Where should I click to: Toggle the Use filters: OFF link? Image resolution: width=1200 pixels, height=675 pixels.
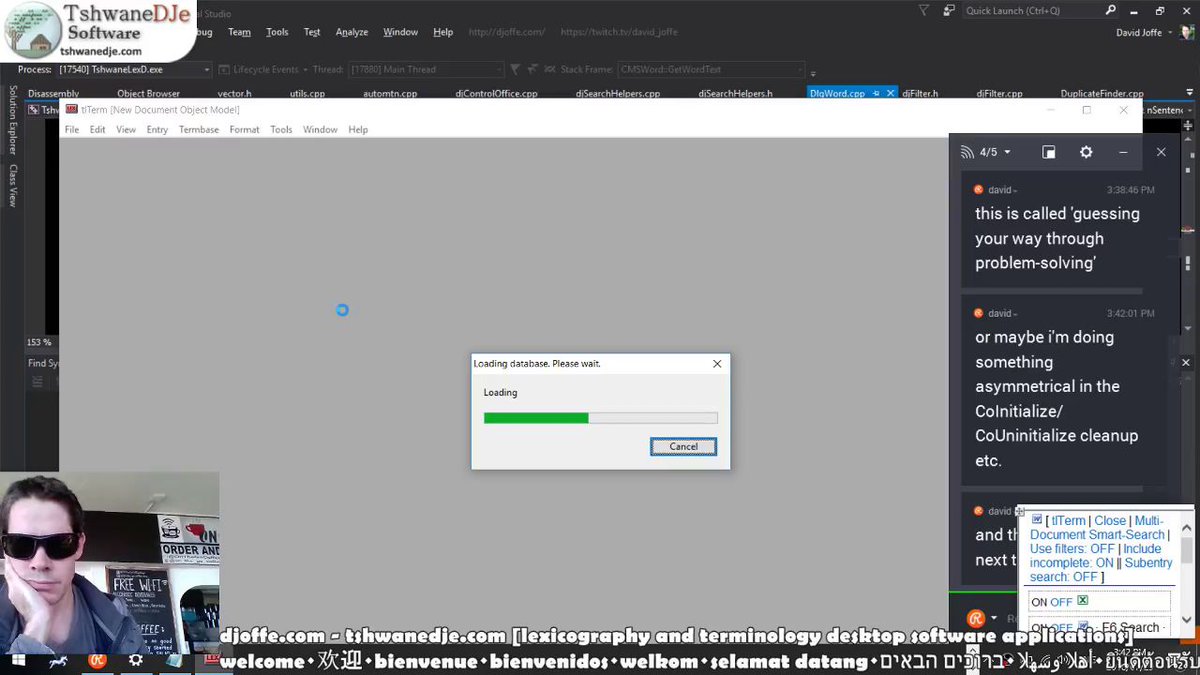(x=1072, y=549)
